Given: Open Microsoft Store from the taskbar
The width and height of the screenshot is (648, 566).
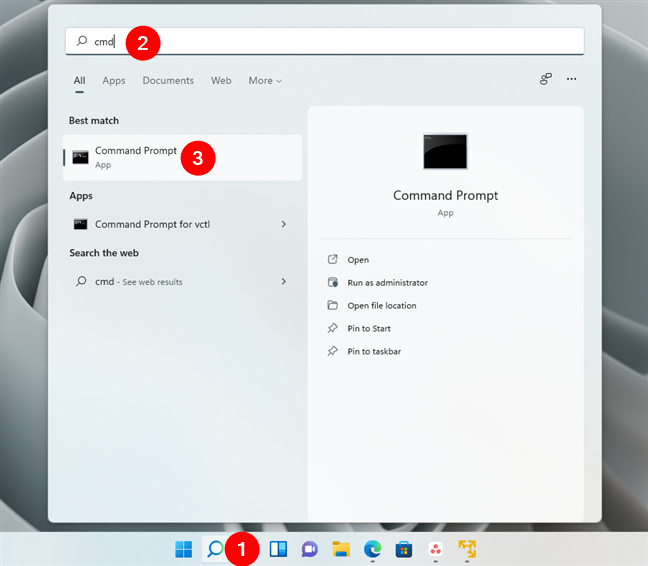Looking at the screenshot, I should click(x=404, y=548).
